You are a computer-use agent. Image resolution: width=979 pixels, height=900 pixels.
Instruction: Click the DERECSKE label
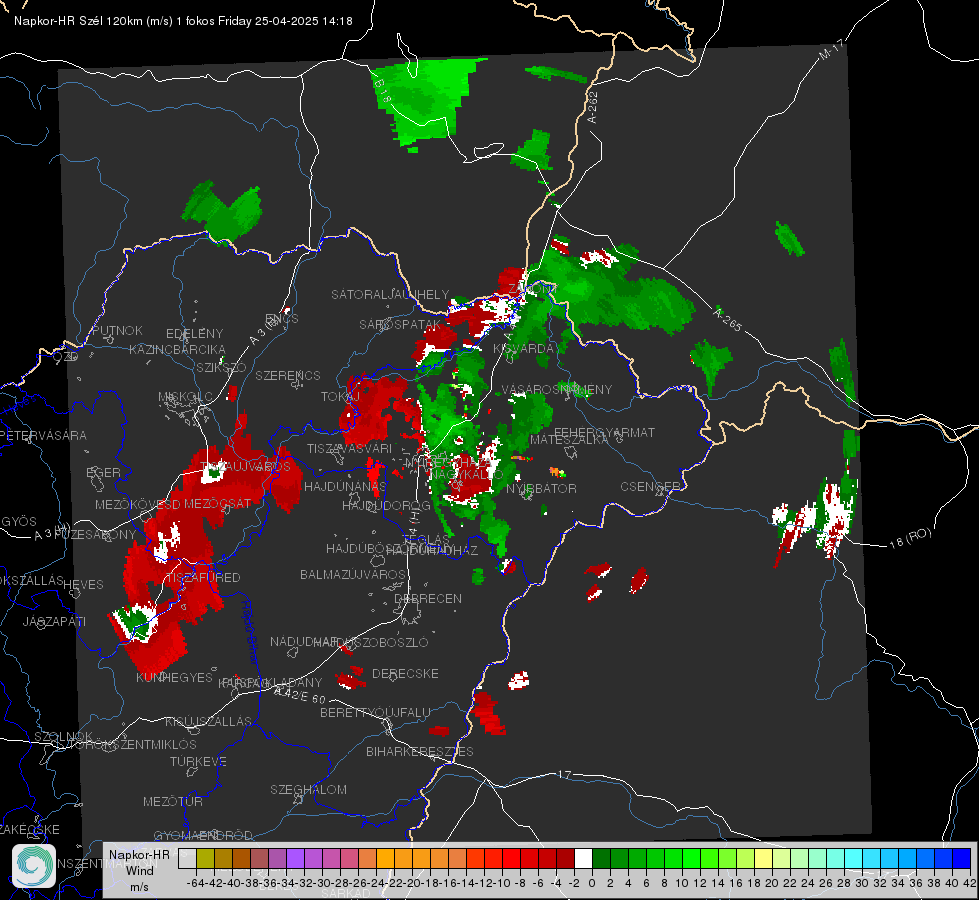(x=405, y=674)
